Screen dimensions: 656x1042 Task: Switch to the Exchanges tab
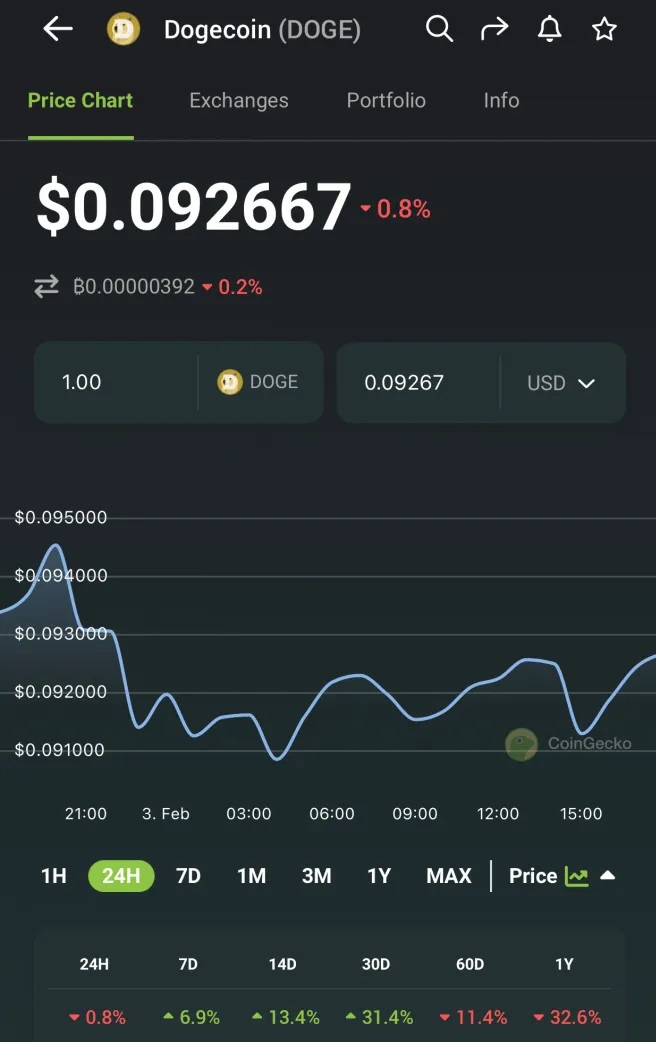pyautogui.click(x=238, y=100)
